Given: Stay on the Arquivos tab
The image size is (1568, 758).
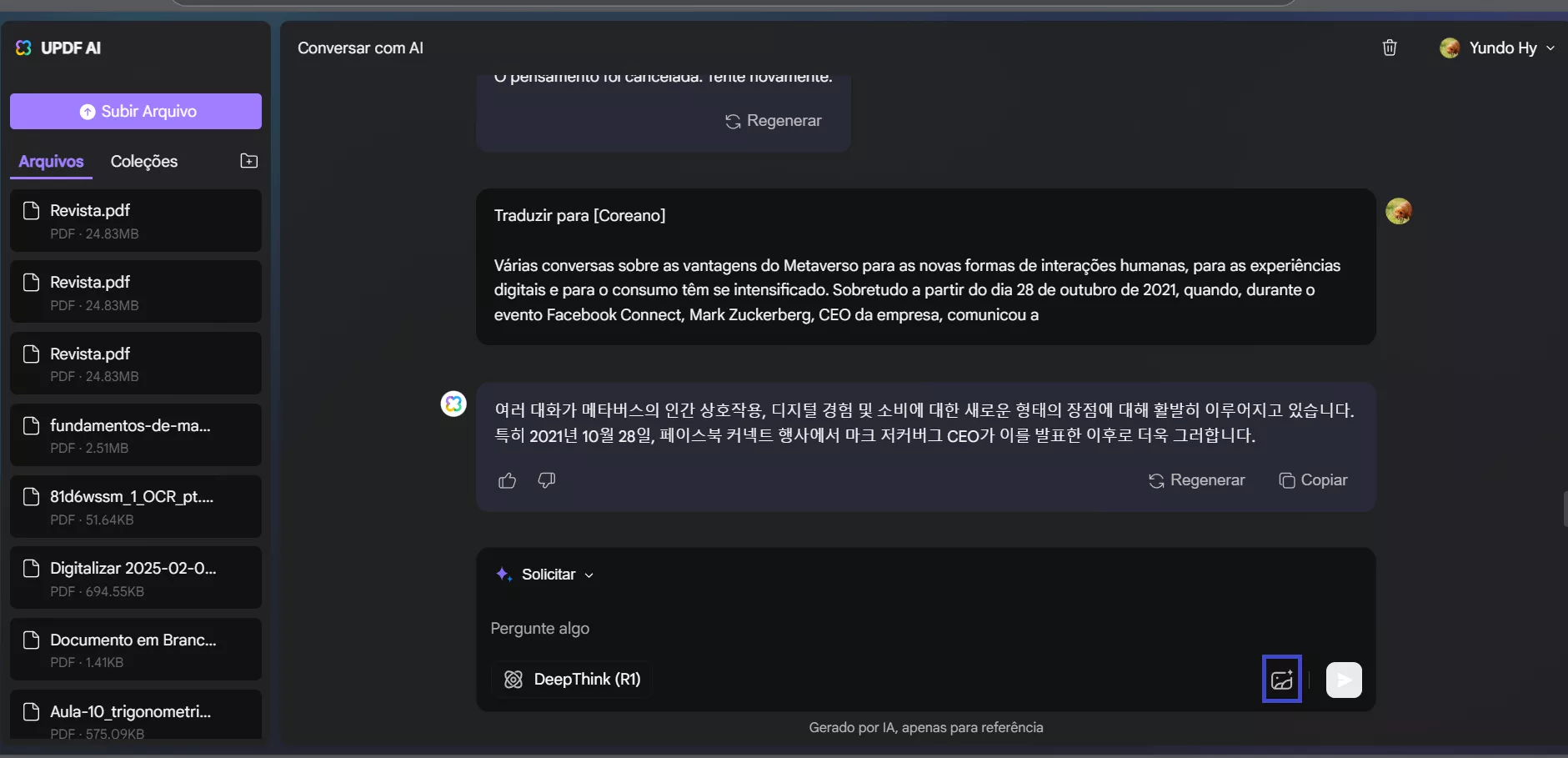Looking at the screenshot, I should pos(50,162).
